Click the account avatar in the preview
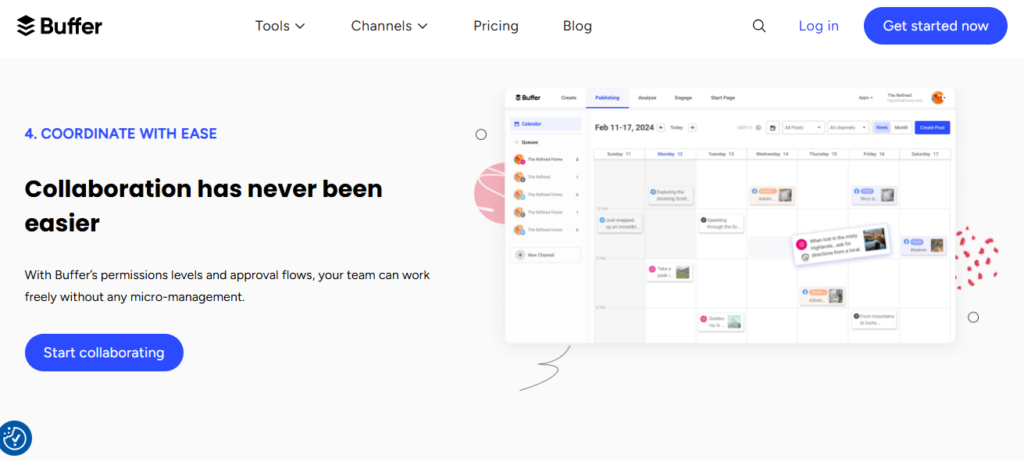The width and height of the screenshot is (1024, 462). tap(937, 97)
